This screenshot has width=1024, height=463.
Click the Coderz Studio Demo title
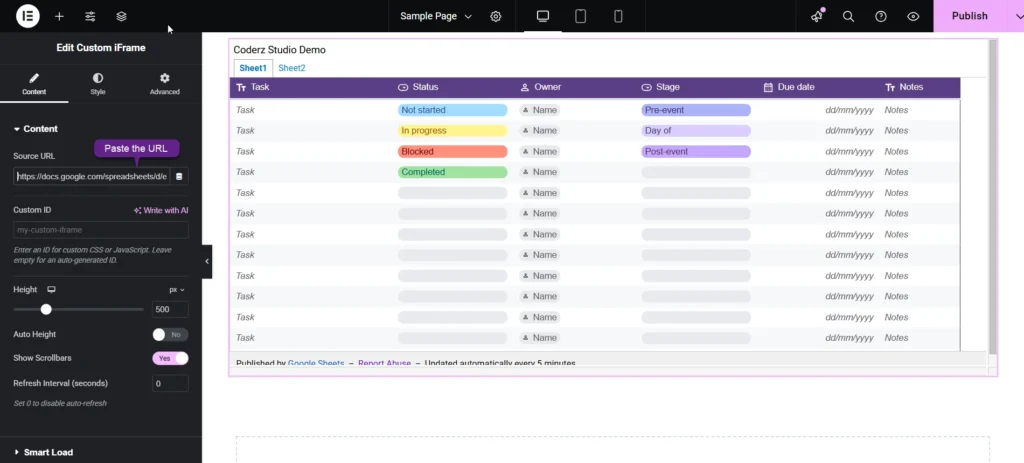tap(280, 50)
